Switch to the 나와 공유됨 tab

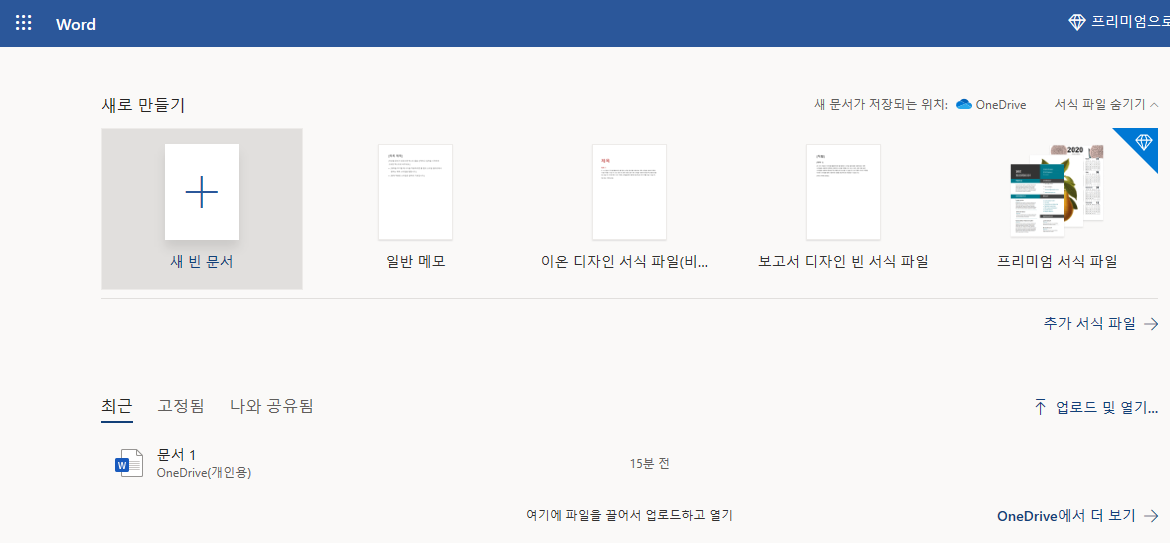pos(272,407)
